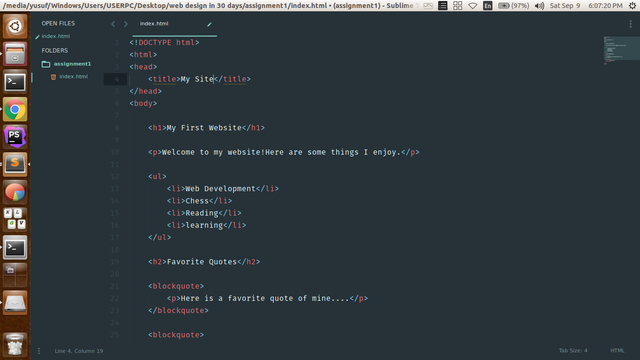Click the Chess list item line
The image size is (640, 360).
200,201
